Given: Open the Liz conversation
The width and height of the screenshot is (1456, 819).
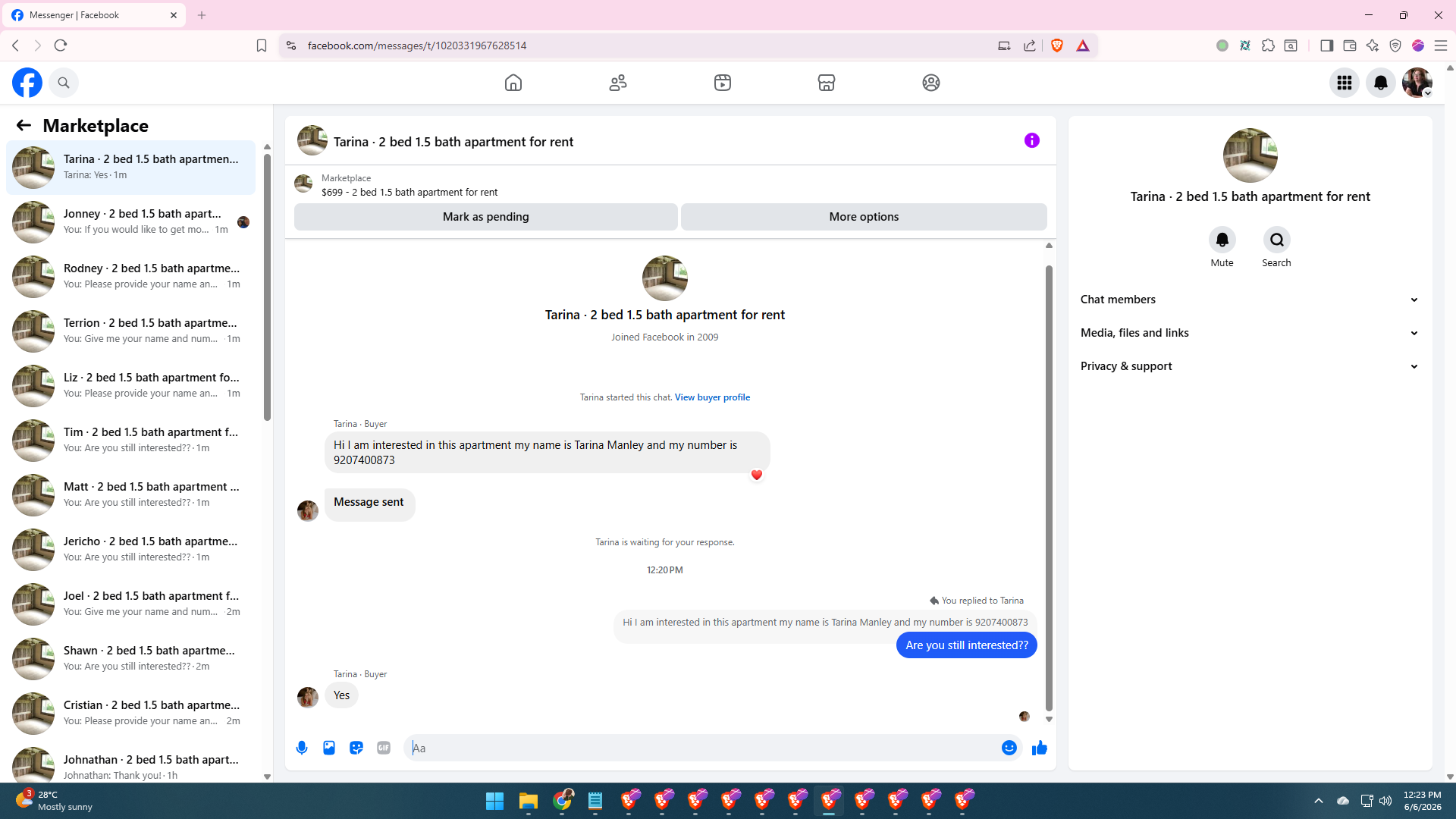Looking at the screenshot, I should tap(130, 385).
